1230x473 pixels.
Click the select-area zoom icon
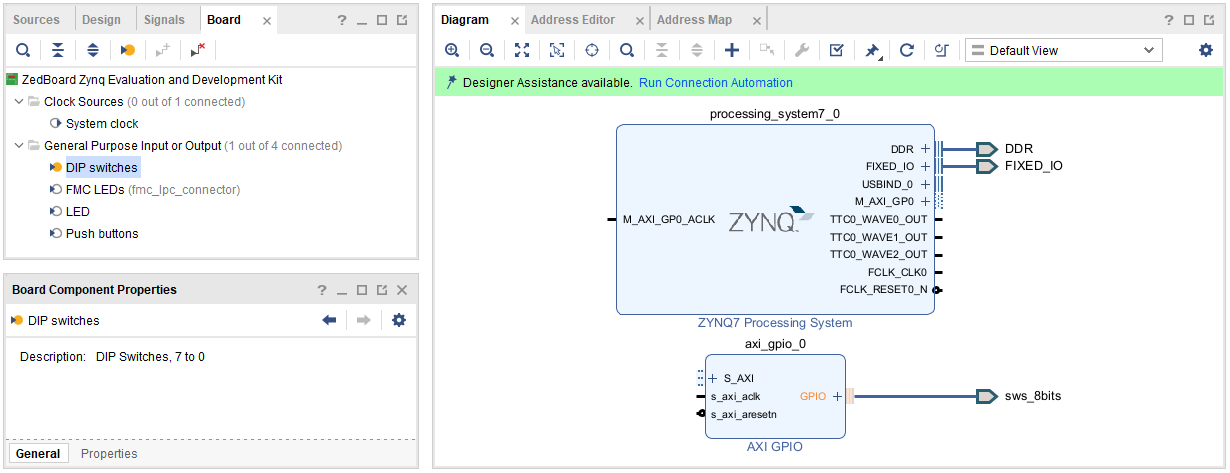click(557, 50)
